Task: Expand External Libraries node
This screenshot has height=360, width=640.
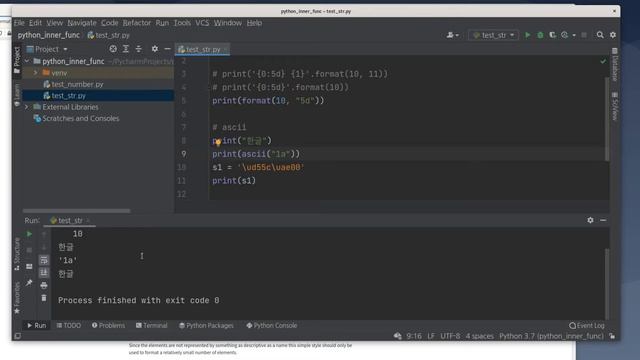Action: (x=27, y=107)
